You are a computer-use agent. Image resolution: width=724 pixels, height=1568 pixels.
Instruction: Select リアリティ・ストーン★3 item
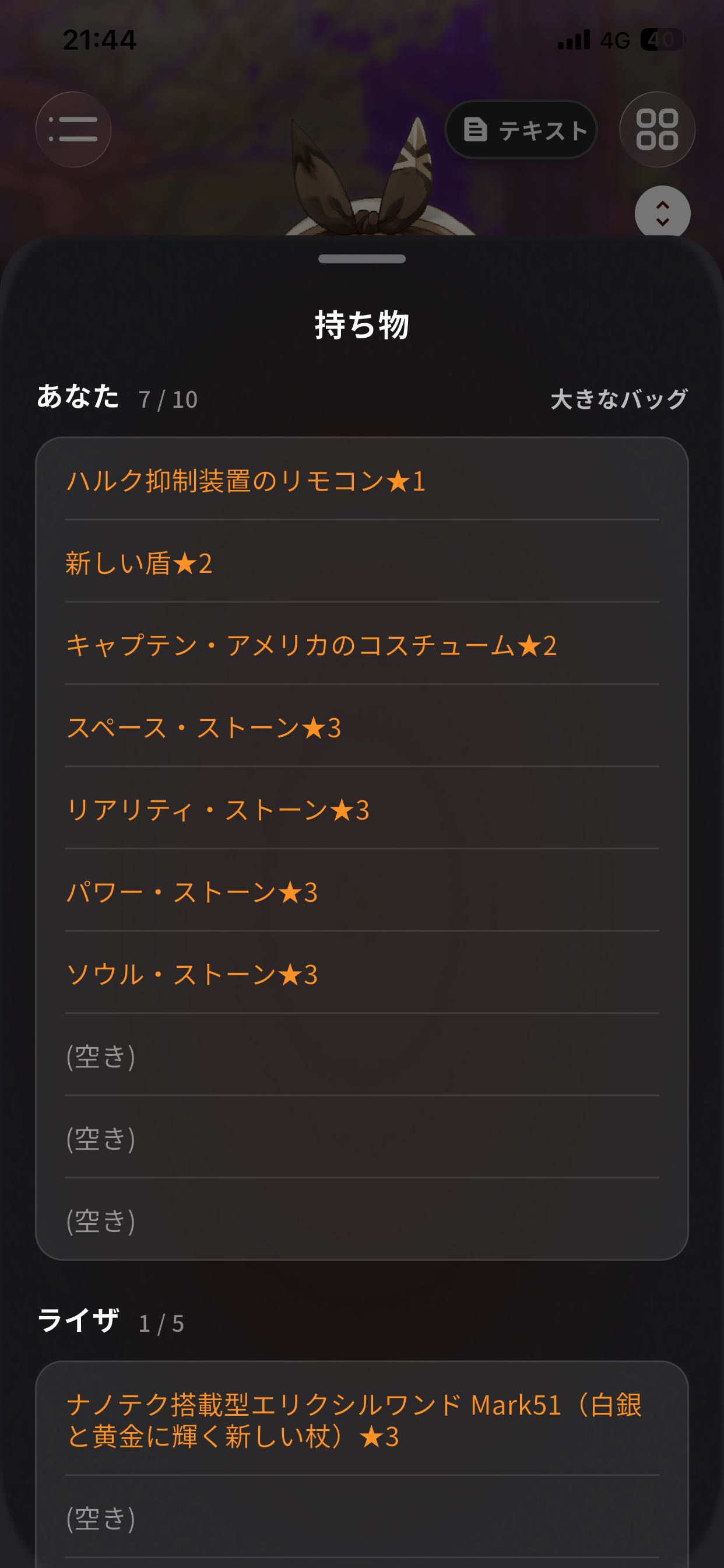point(362,810)
